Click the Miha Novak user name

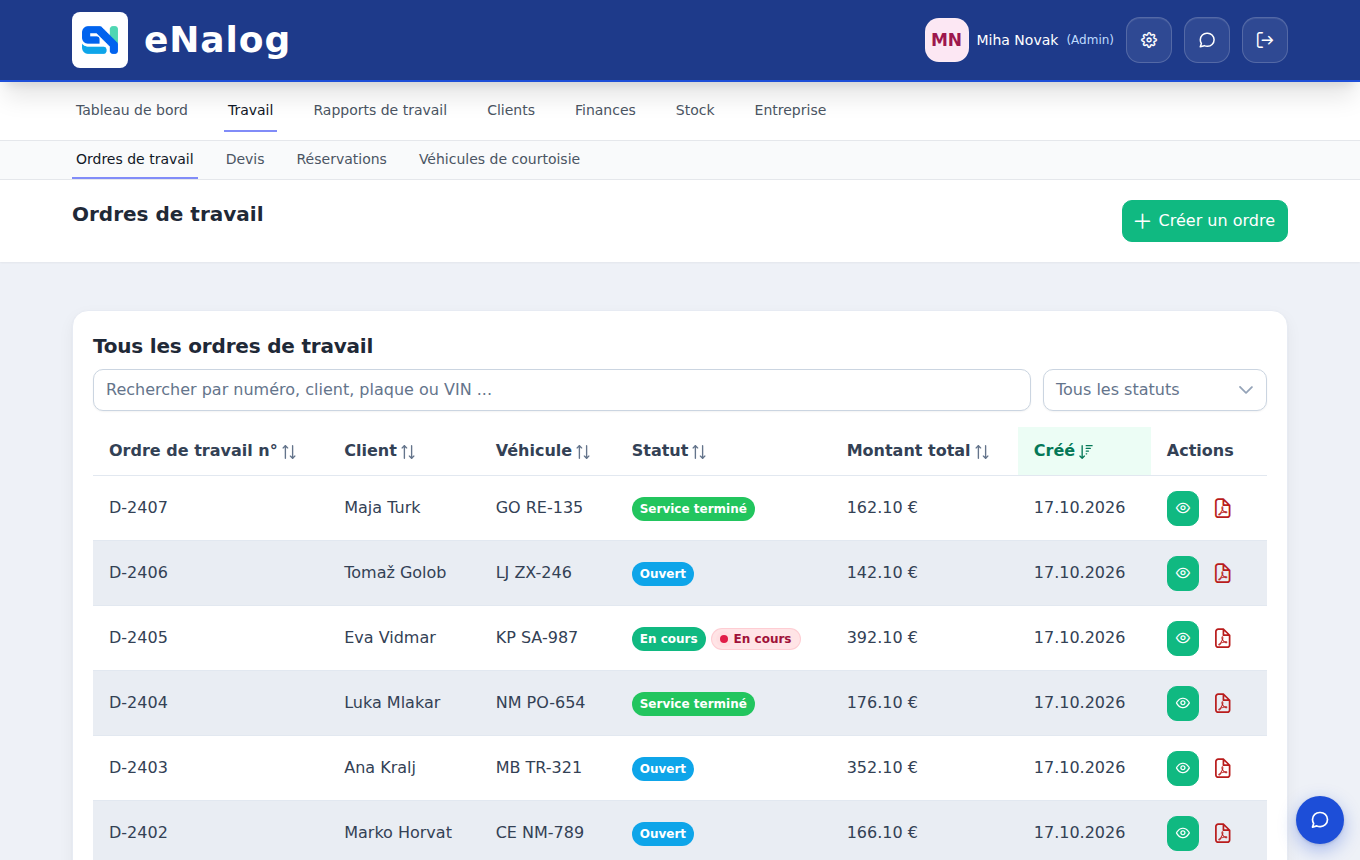[x=1017, y=40]
